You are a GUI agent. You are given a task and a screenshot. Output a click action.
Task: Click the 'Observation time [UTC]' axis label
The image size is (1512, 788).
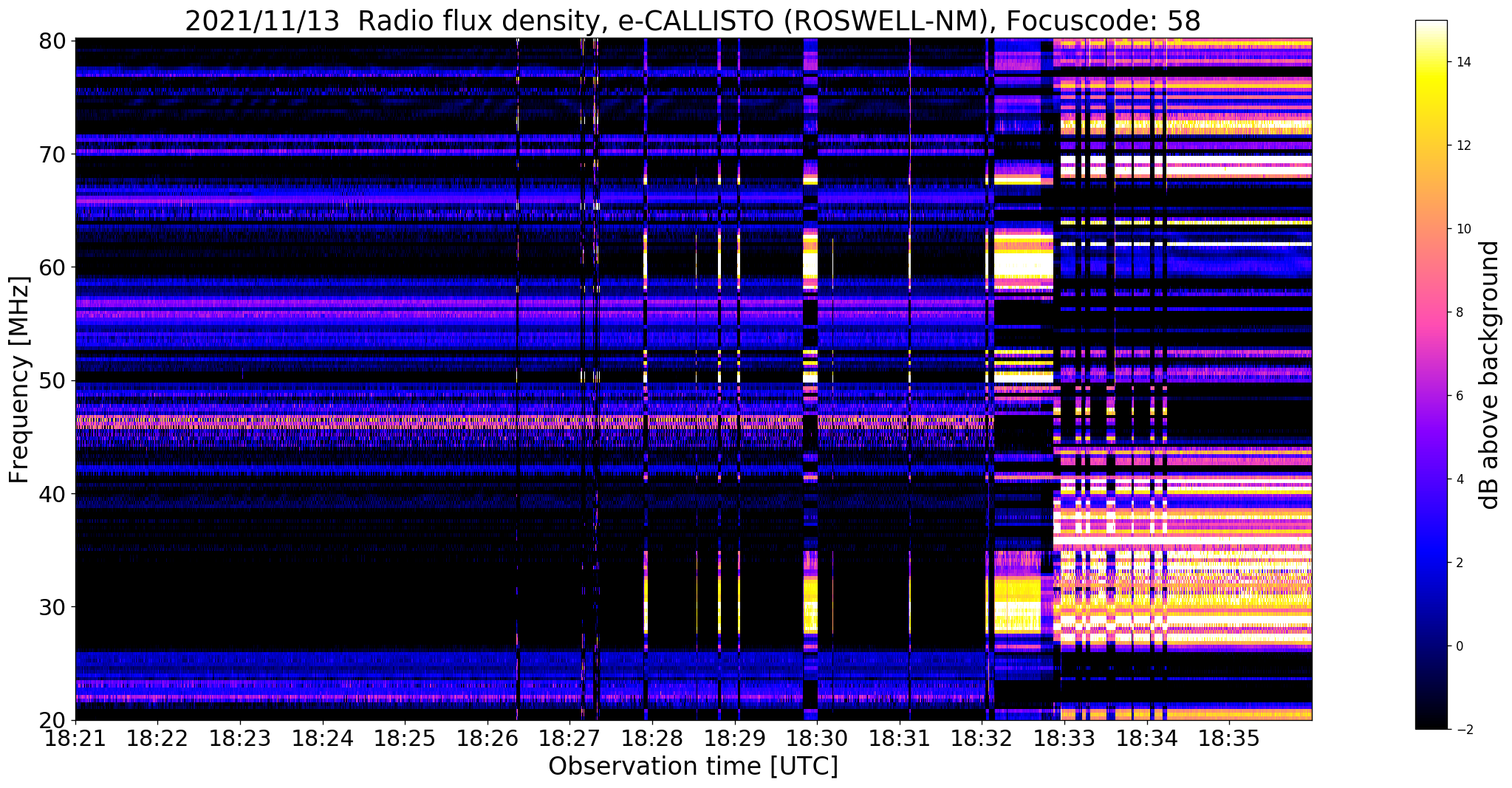tap(693, 767)
